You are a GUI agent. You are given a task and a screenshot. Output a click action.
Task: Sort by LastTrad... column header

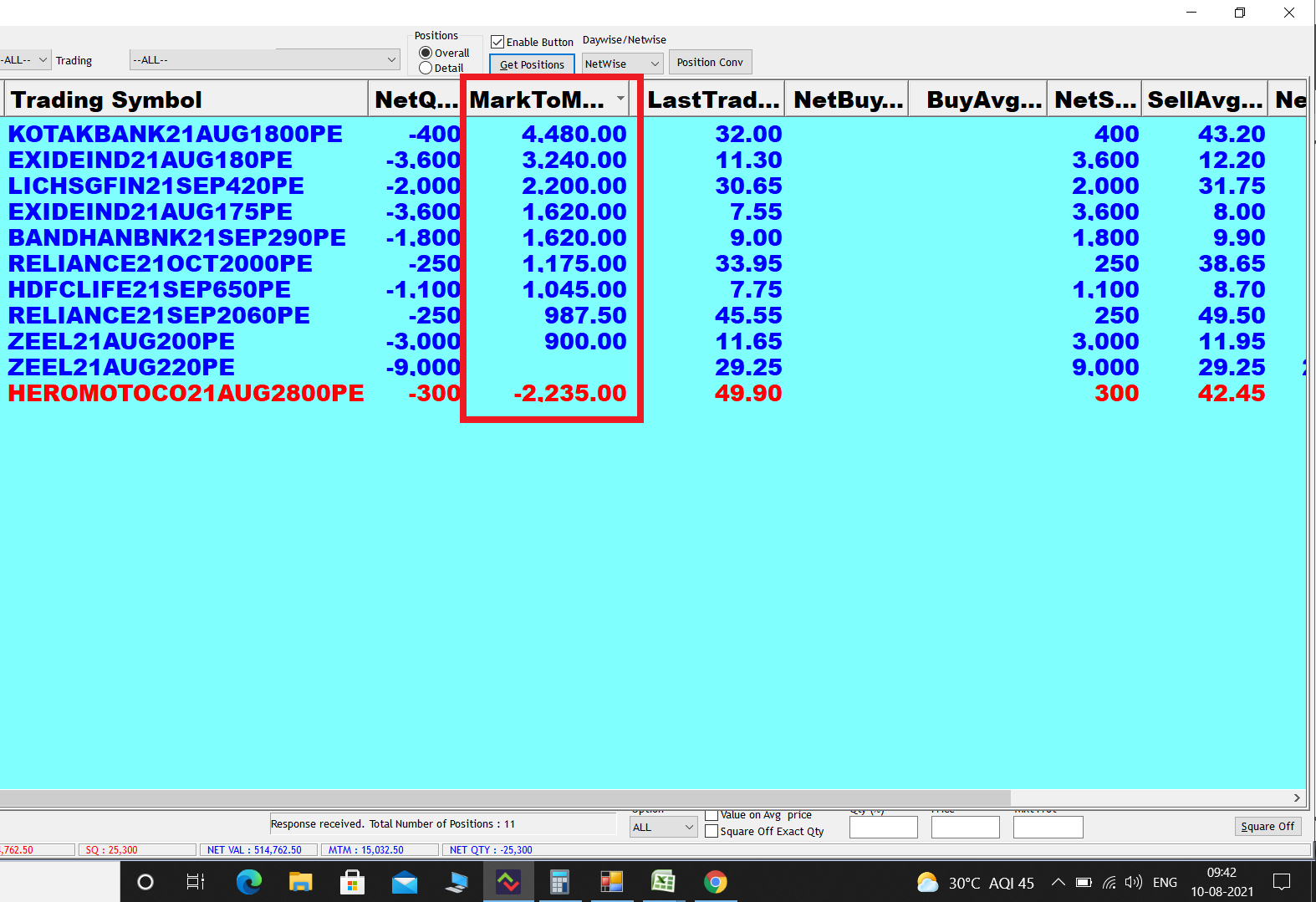click(713, 99)
